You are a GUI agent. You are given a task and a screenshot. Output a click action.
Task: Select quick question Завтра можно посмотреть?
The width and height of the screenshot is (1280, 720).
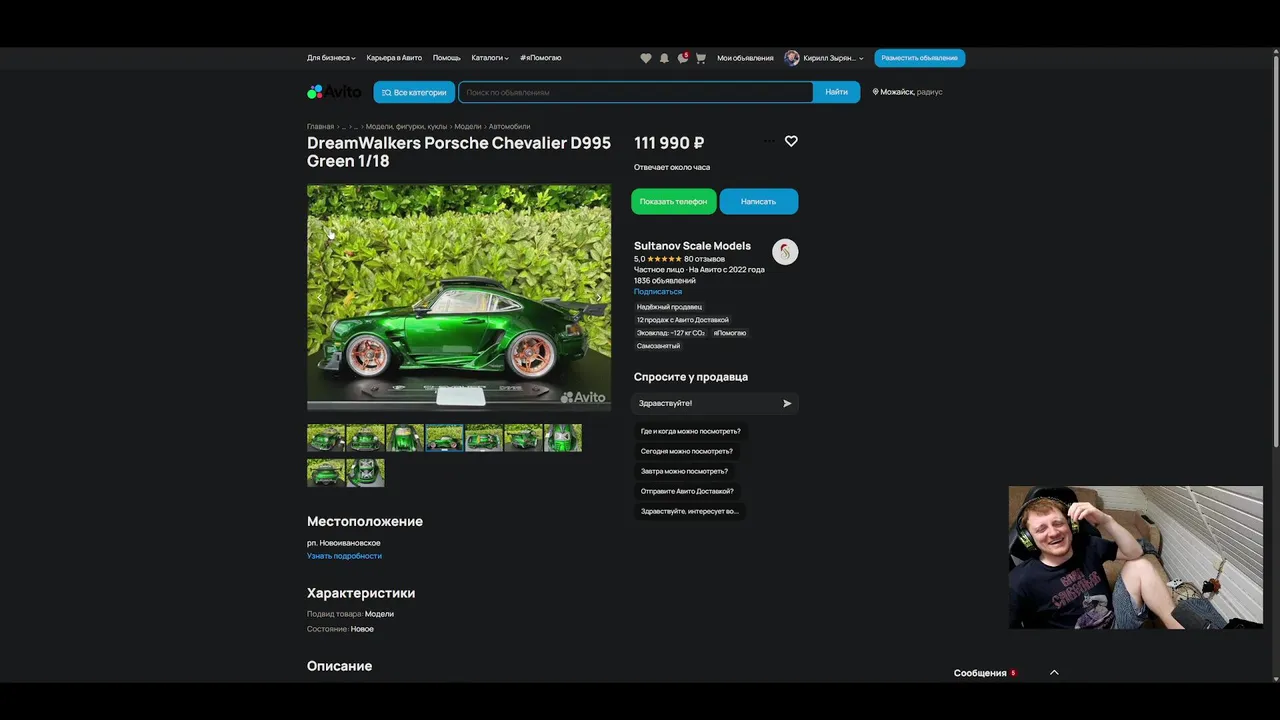point(684,471)
